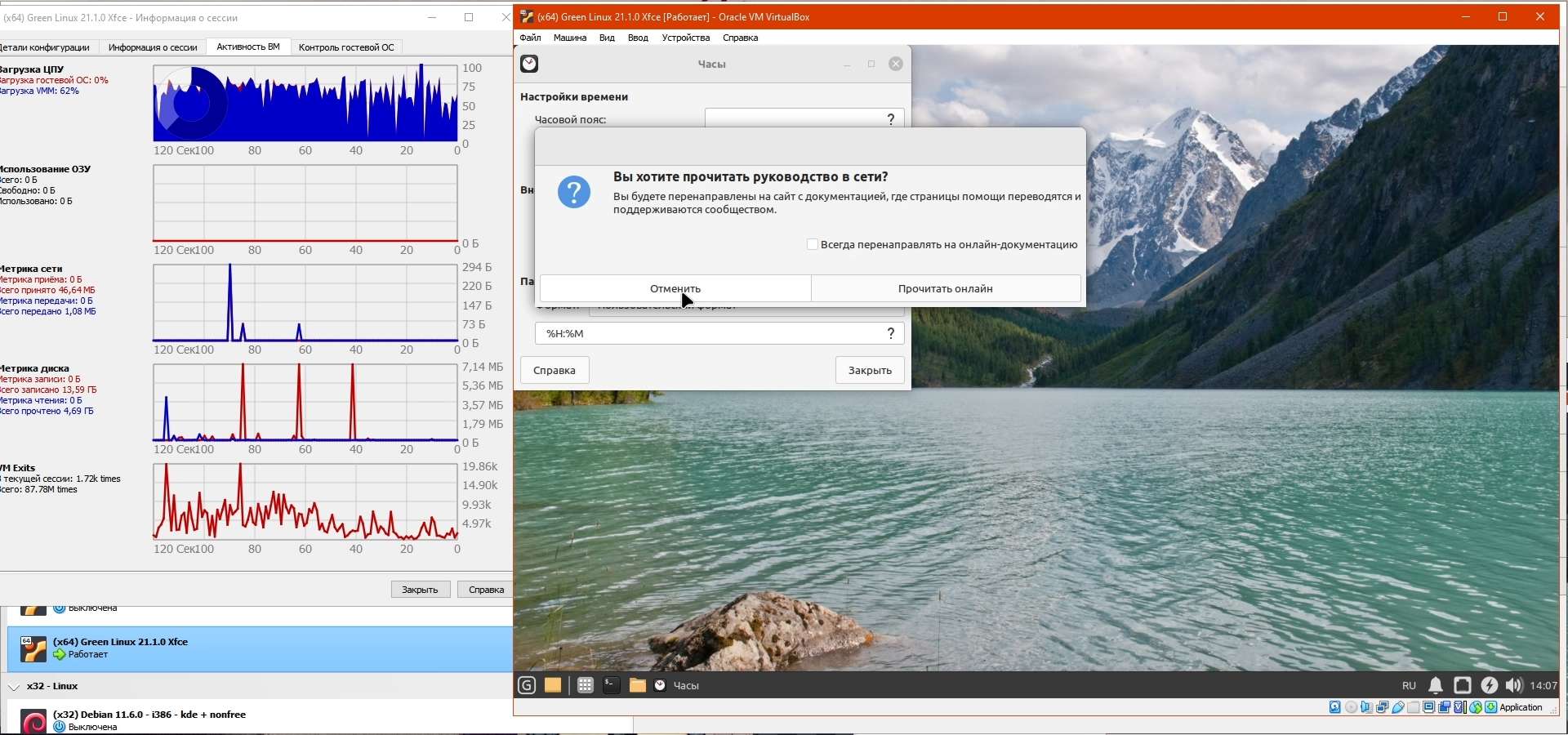Click the RU keyboard layout indicator

click(x=1409, y=685)
